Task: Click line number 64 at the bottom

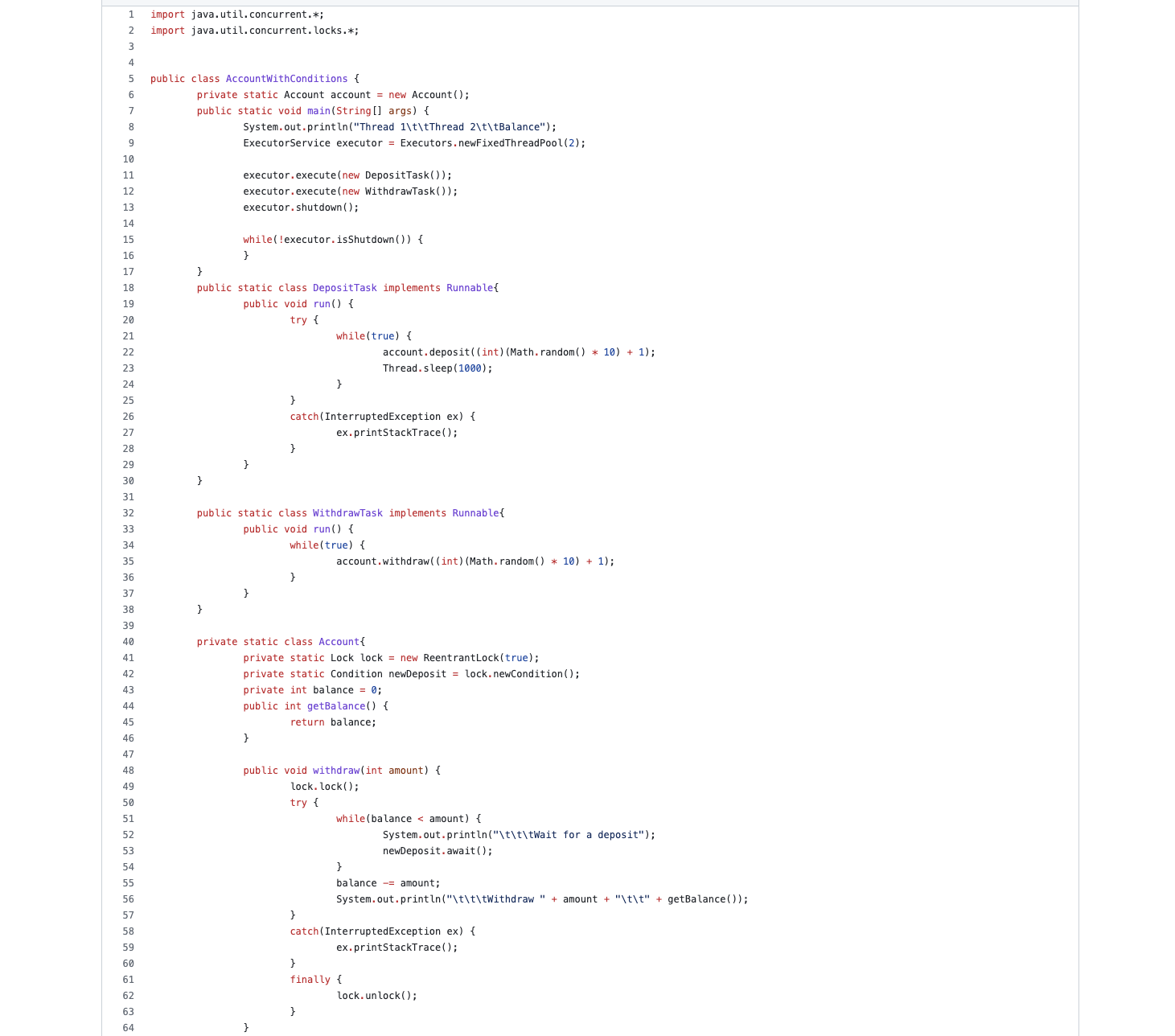Action: [128, 1027]
